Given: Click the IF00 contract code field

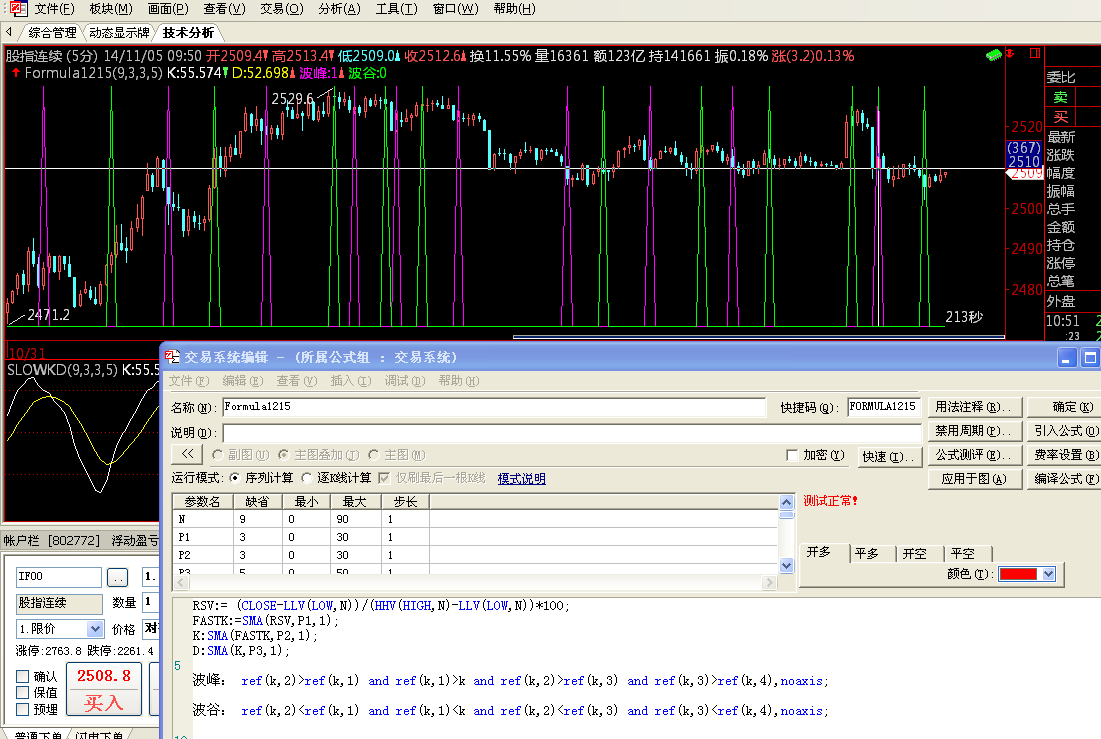Looking at the screenshot, I should [59, 577].
